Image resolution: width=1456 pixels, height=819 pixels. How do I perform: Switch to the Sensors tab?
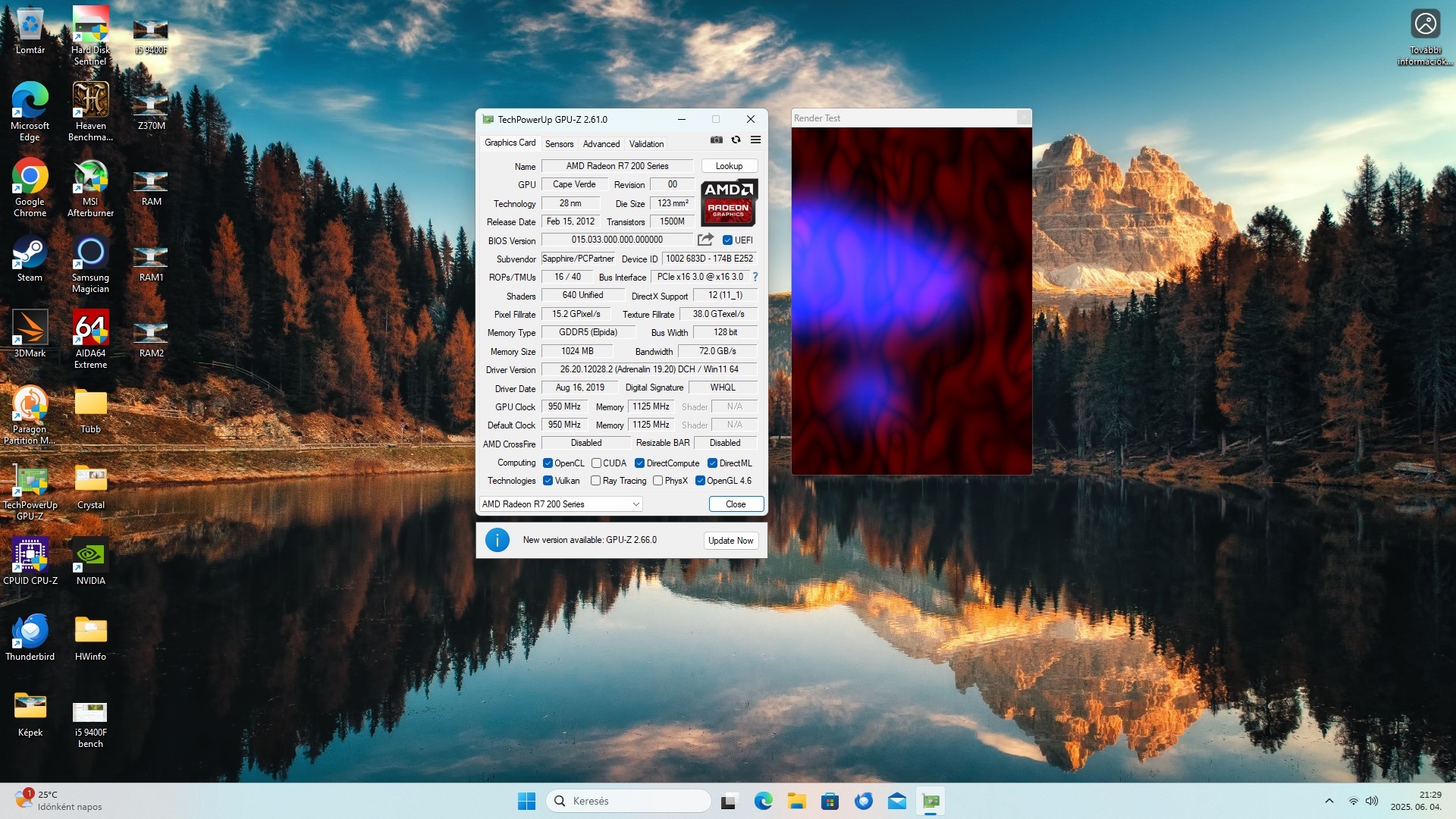(x=559, y=143)
